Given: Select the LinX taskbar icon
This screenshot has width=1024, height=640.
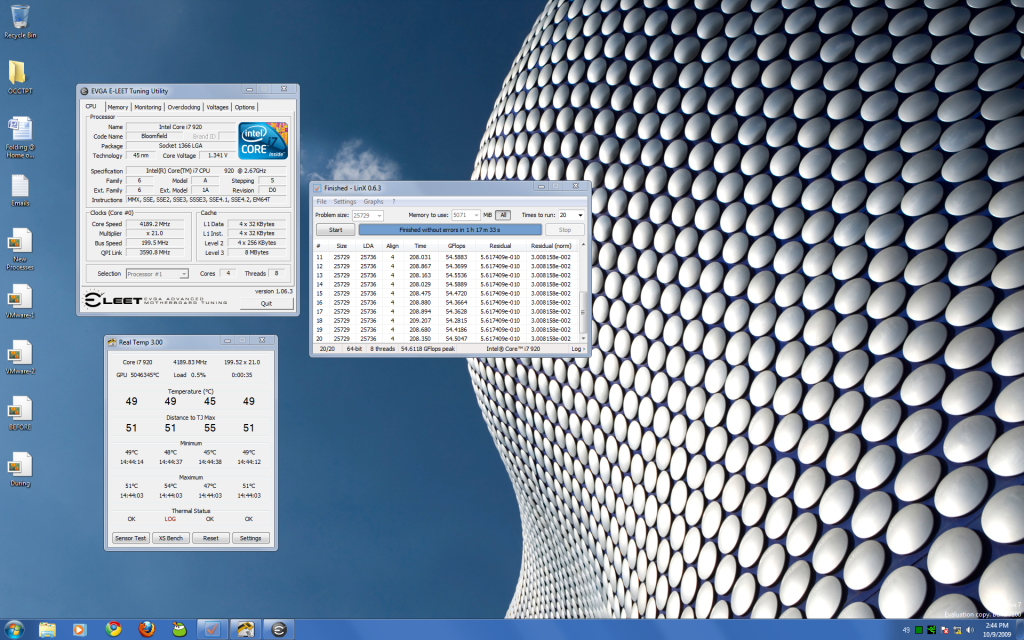Looking at the screenshot, I should (211, 629).
